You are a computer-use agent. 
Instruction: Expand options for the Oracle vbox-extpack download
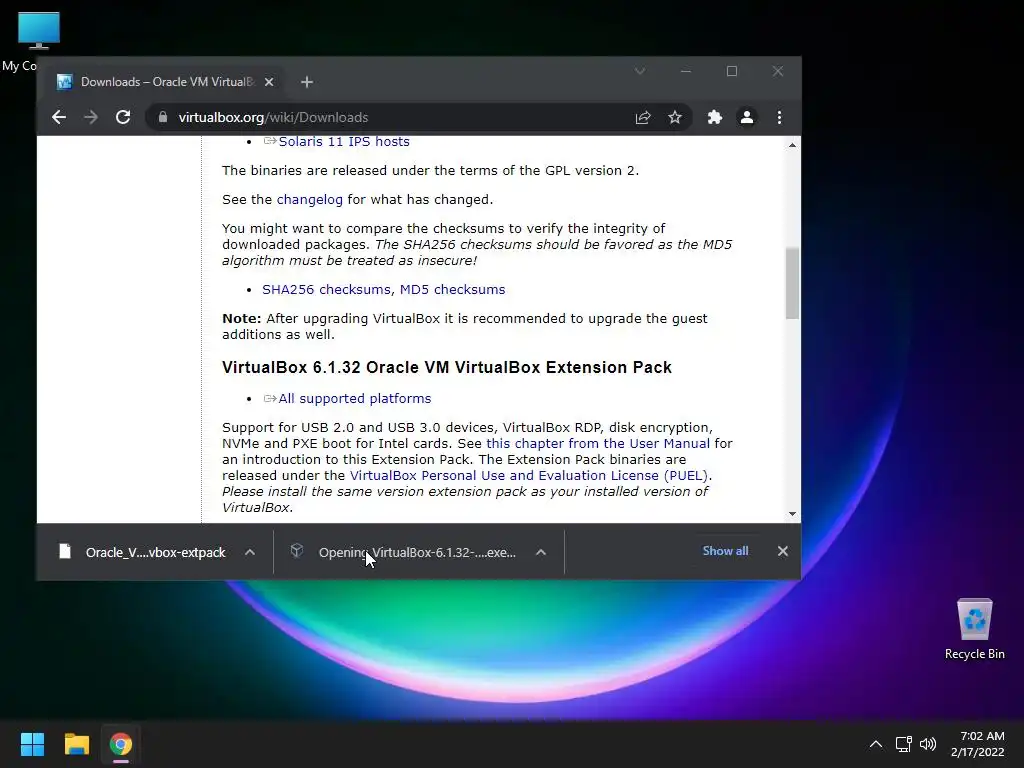pos(249,552)
